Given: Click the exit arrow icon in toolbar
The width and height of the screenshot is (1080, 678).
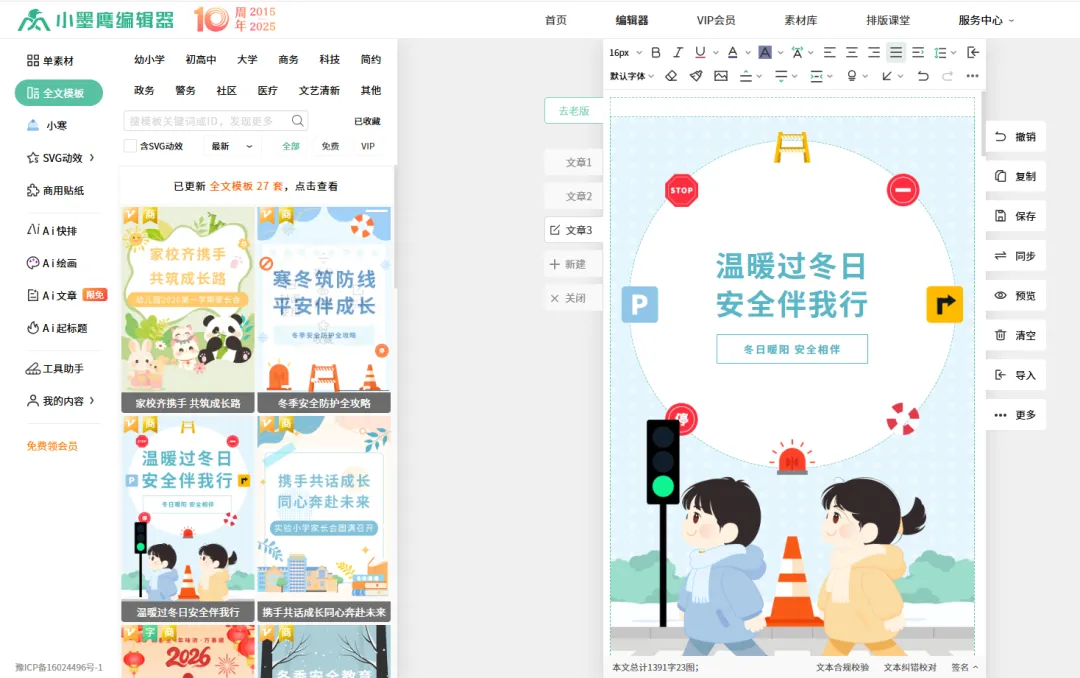Looking at the screenshot, I should [973, 52].
